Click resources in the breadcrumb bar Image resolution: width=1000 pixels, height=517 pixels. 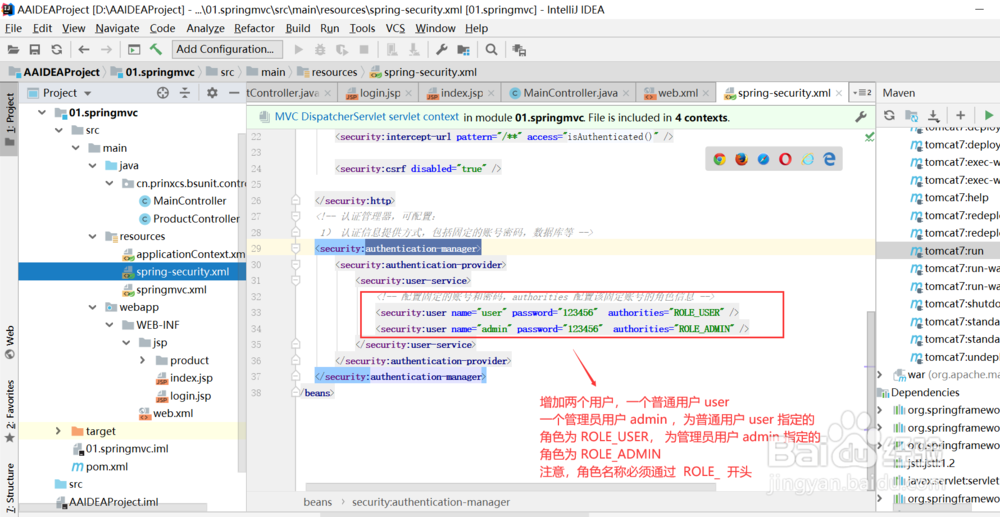click(335, 72)
